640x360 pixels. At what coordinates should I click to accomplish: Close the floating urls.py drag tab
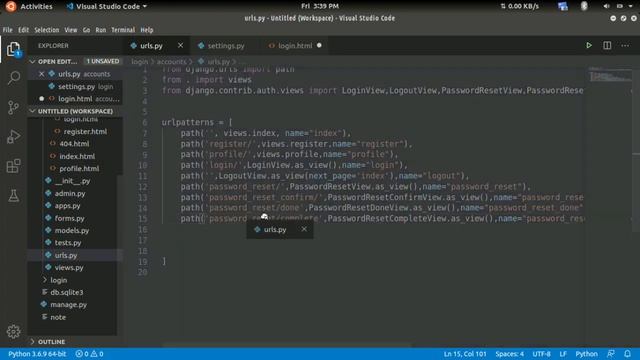[x=304, y=229]
